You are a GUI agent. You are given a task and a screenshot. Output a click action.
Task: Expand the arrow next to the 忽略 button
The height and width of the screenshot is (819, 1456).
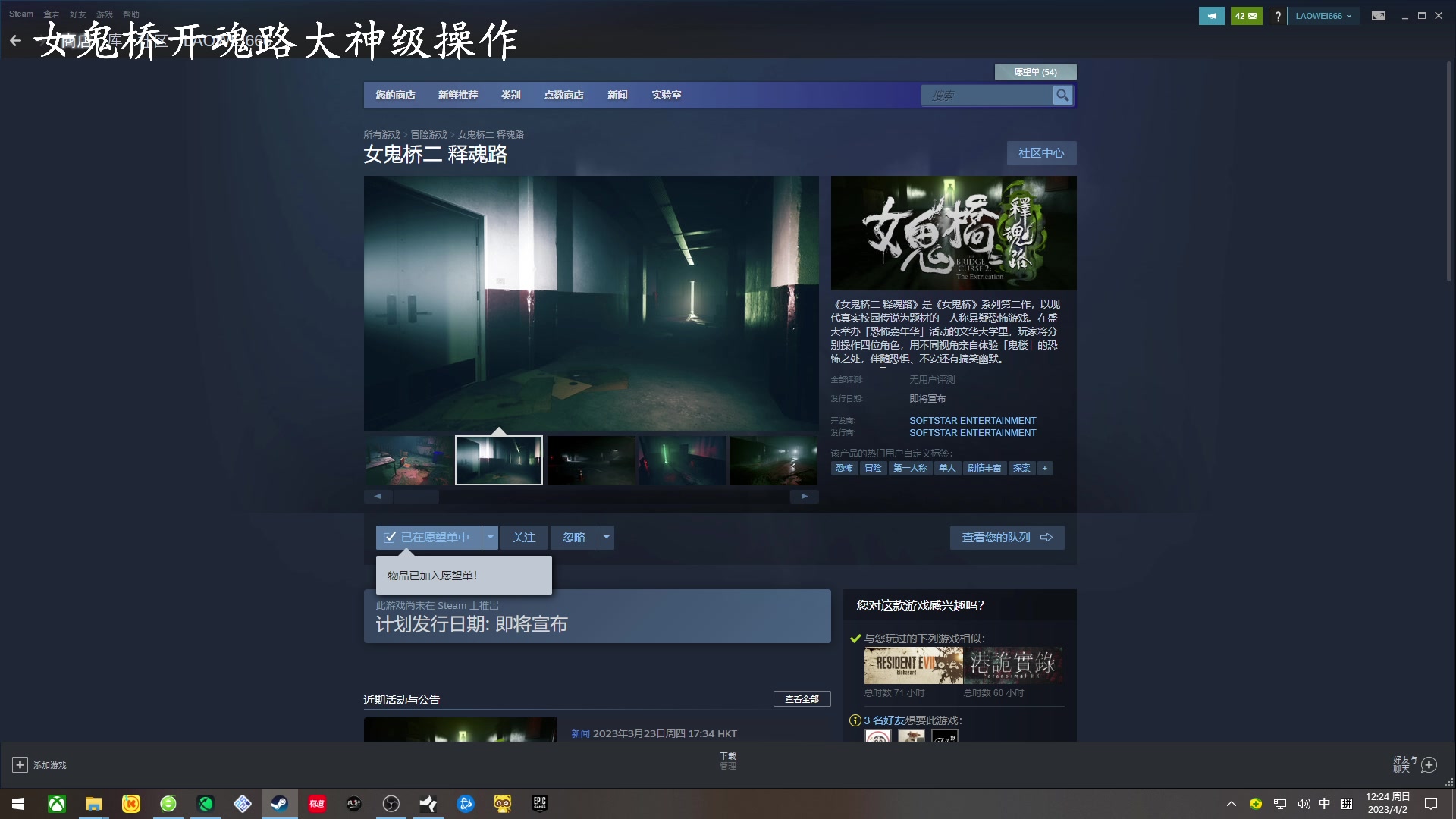point(606,537)
